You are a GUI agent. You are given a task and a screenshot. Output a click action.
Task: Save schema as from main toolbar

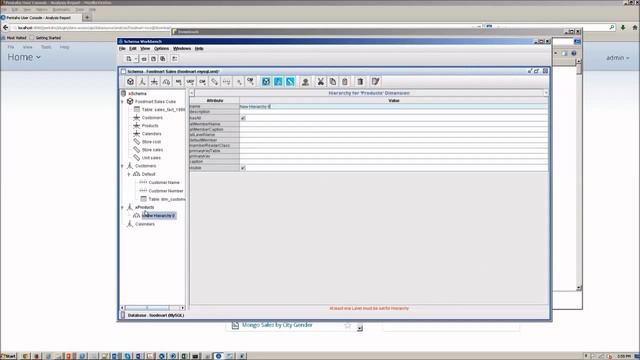[x=162, y=59]
